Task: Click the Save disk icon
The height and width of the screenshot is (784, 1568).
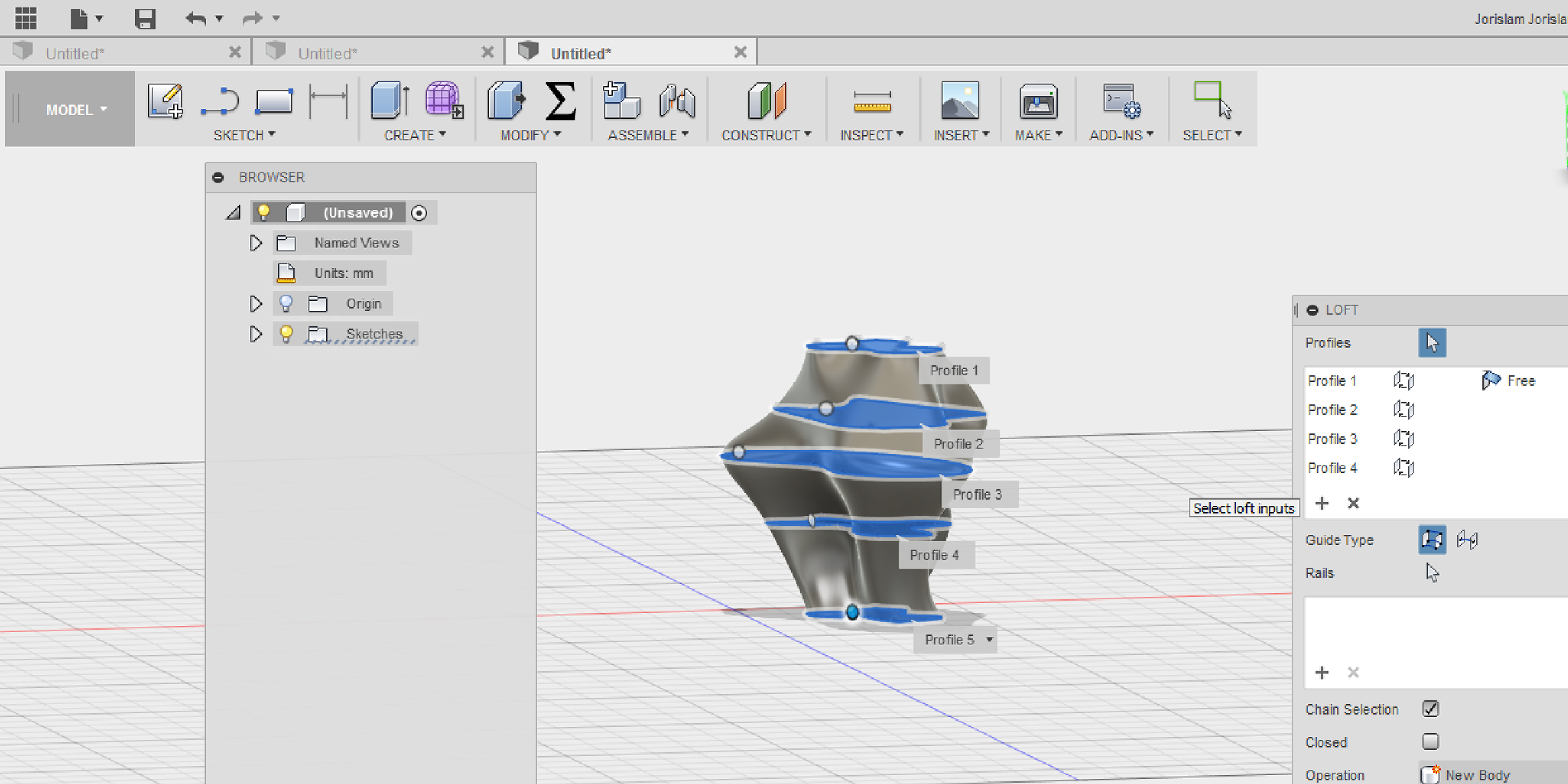Action: (x=145, y=18)
